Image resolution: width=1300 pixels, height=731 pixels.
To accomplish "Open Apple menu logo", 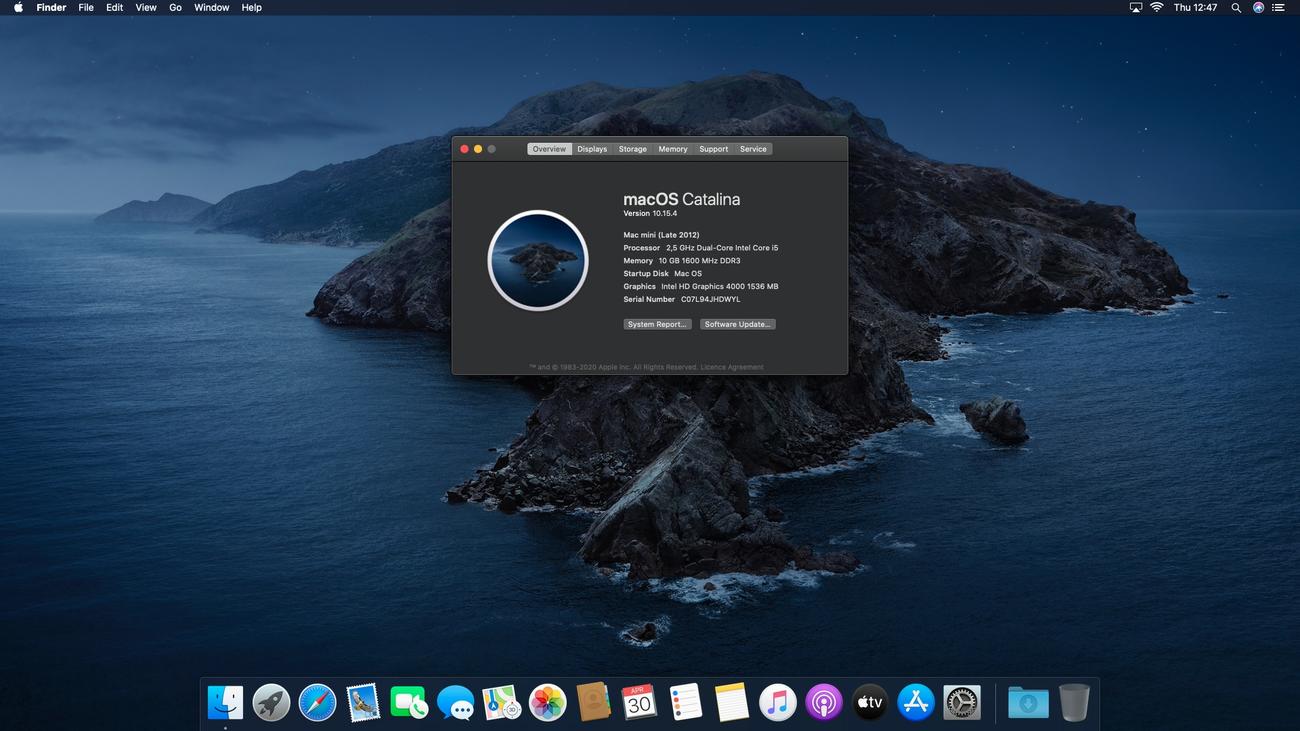I will [18, 7].
